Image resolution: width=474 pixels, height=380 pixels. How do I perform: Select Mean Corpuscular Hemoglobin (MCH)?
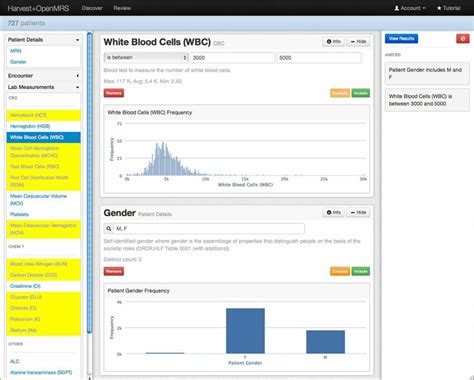tap(43, 229)
